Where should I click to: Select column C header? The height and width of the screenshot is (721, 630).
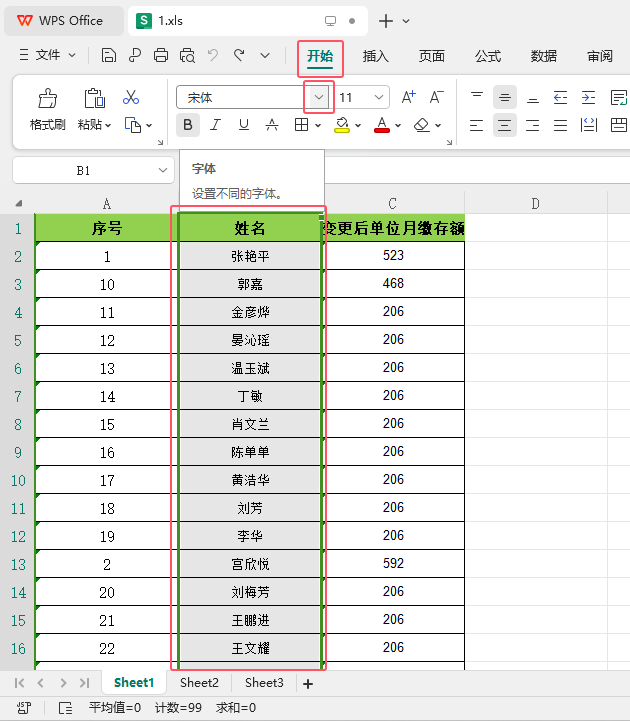tap(392, 203)
